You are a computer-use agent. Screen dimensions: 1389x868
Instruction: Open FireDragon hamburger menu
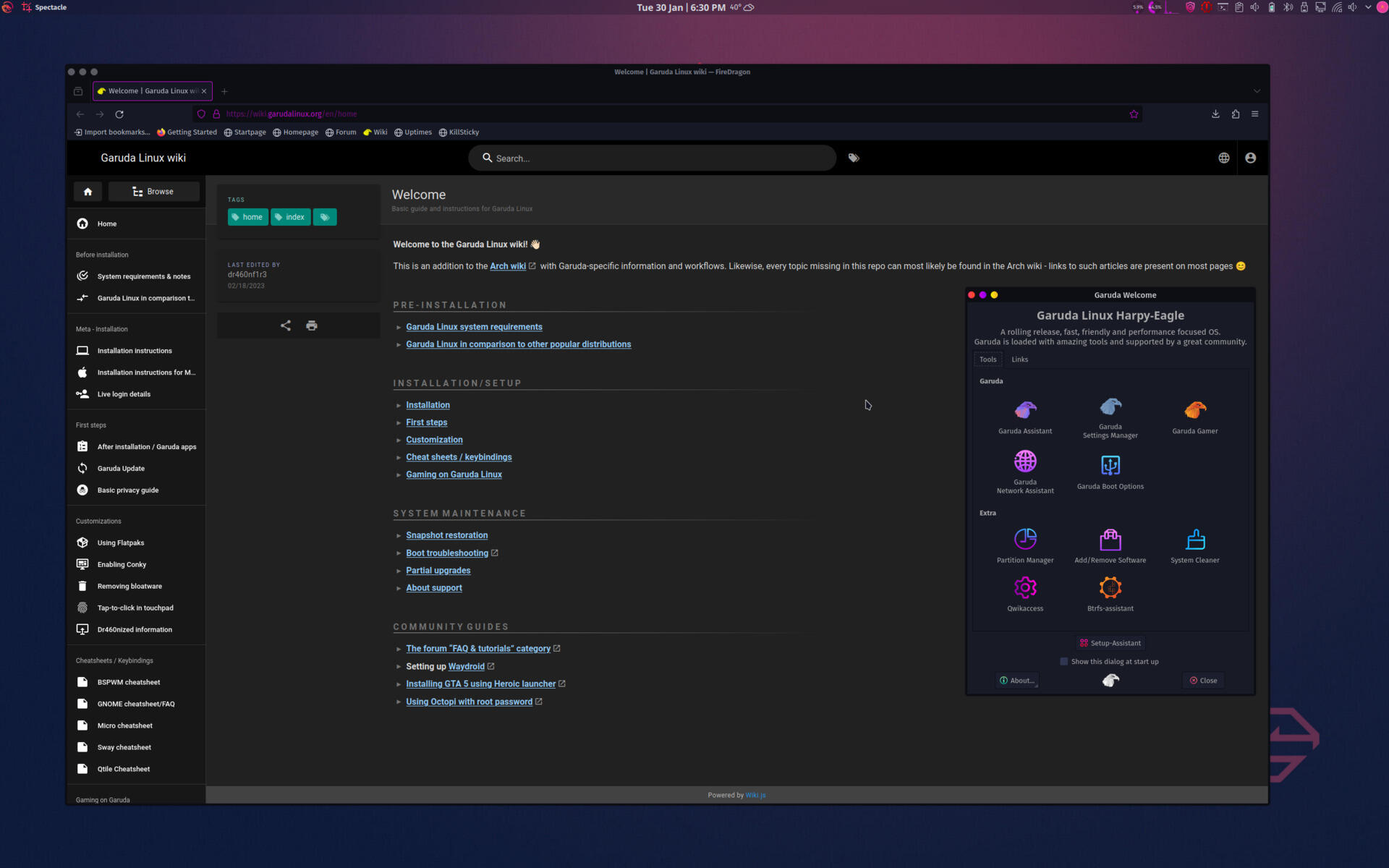pos(1255,114)
